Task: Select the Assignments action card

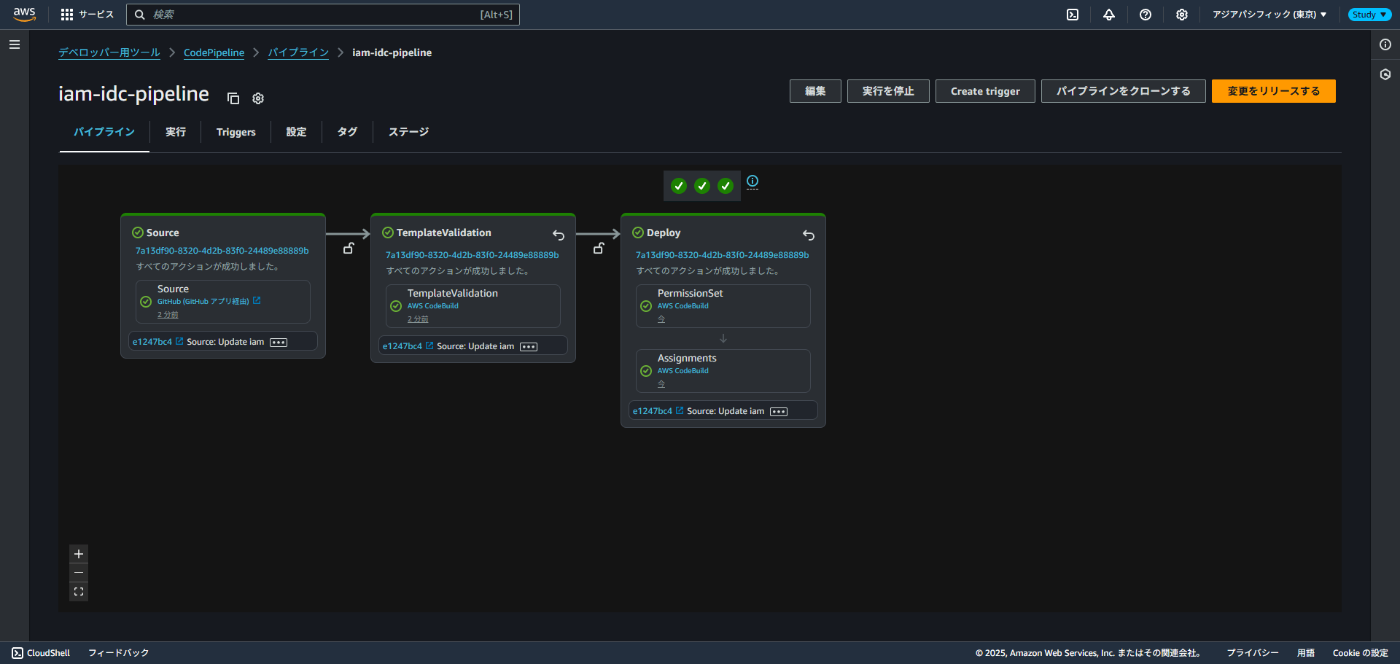Action: coord(723,371)
